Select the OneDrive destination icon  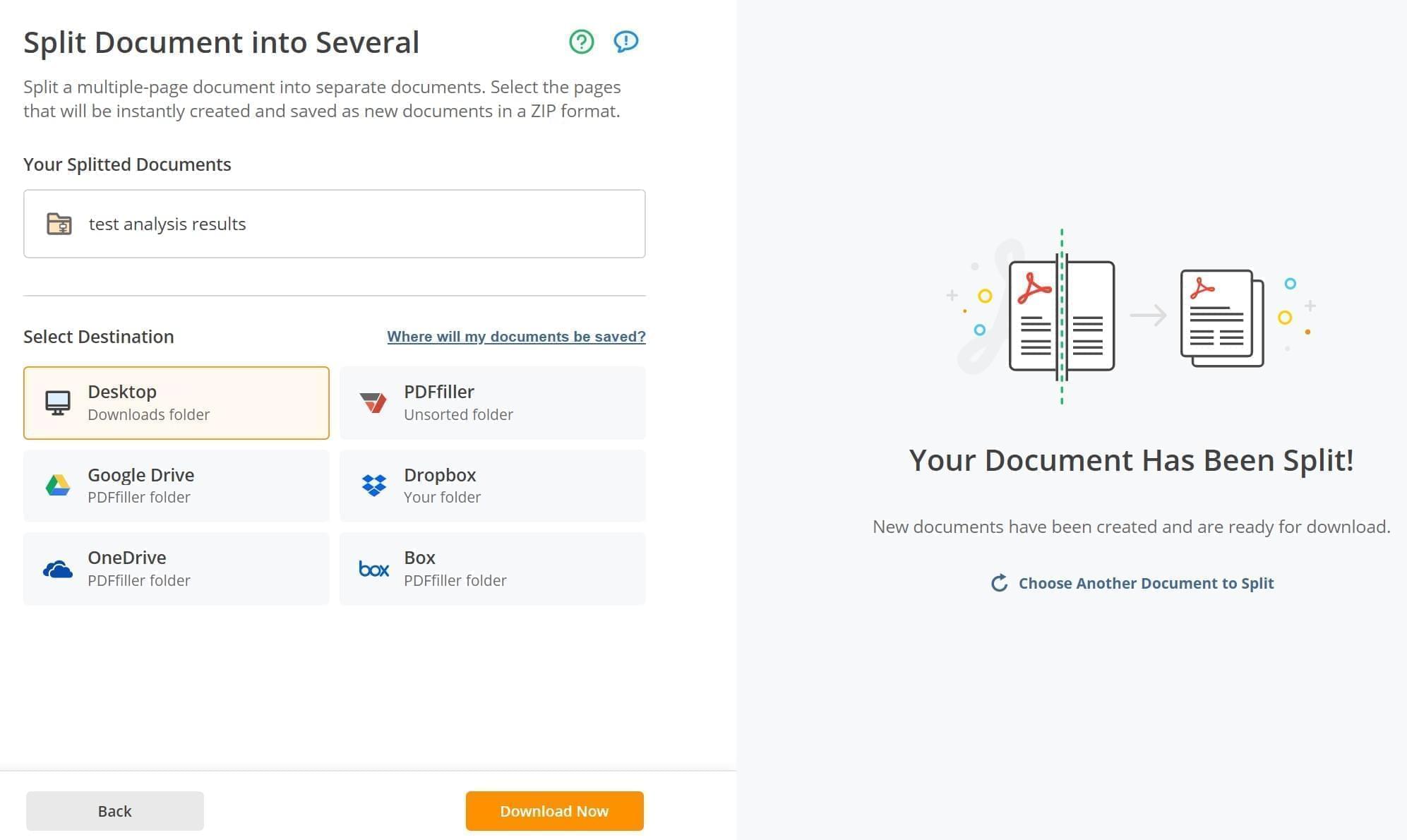57,567
